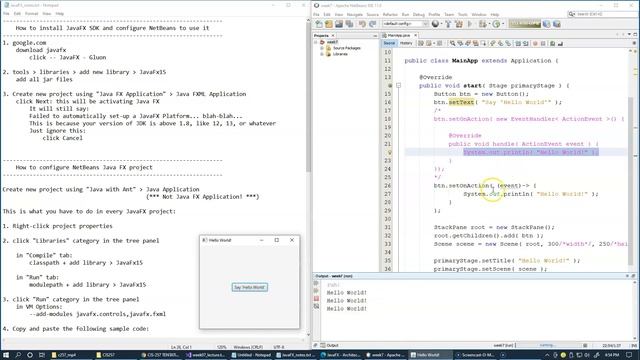Image resolution: width=640 pixels, height=360 pixels.
Task: Click the New Project icon in NetBeans toolbar
Action: 329,24
